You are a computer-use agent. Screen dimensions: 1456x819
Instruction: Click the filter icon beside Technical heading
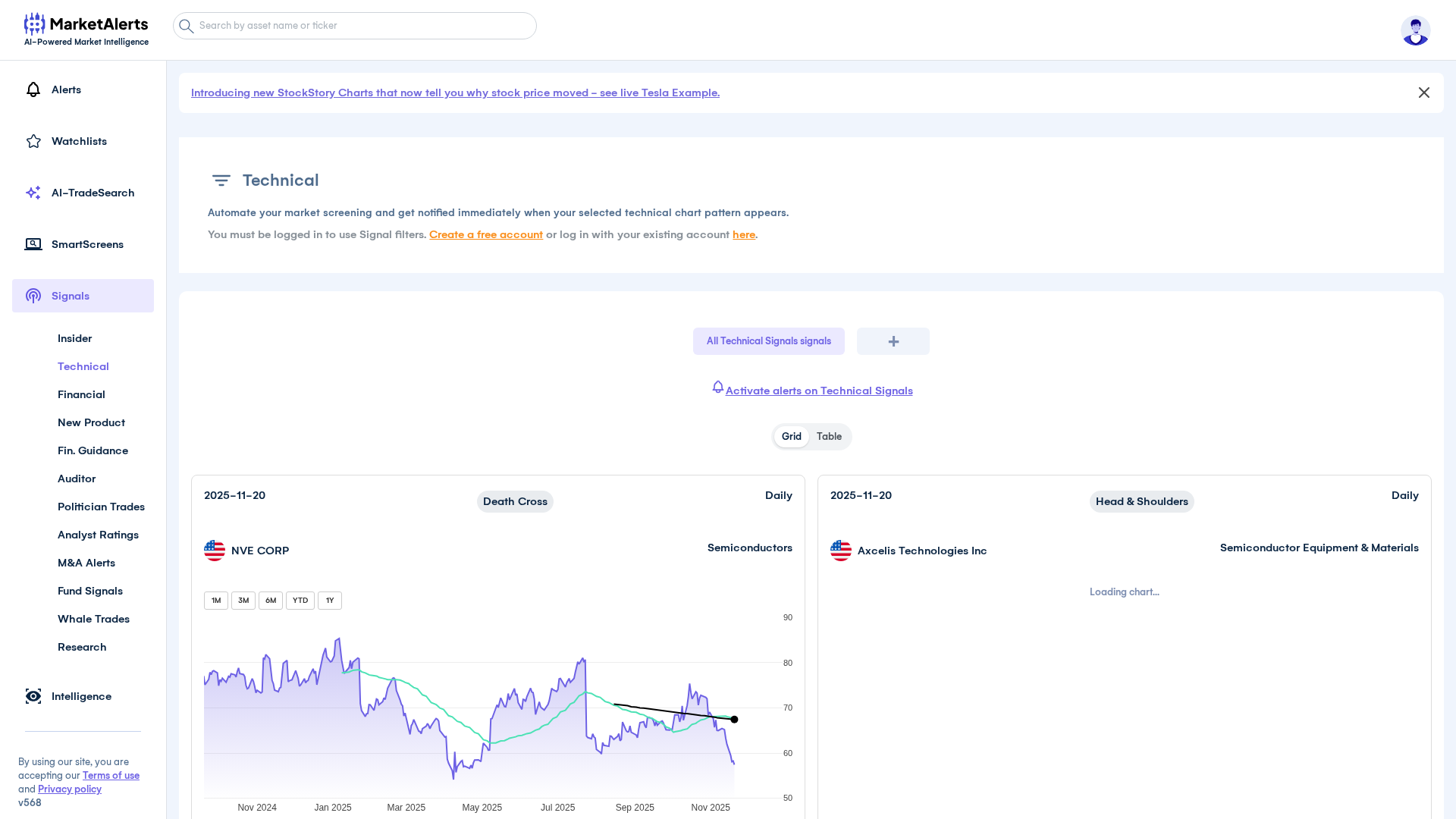coord(221,180)
